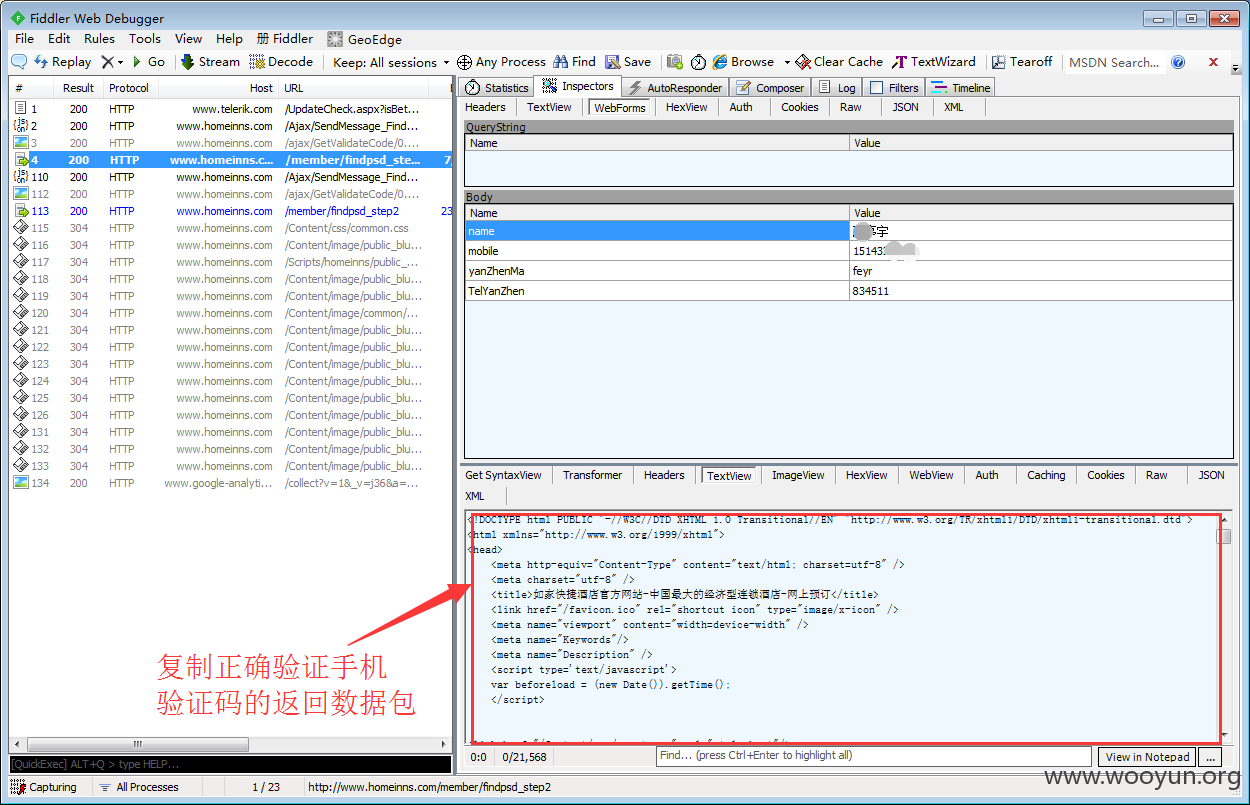Select the request JSON inspector tab

(x=906, y=107)
